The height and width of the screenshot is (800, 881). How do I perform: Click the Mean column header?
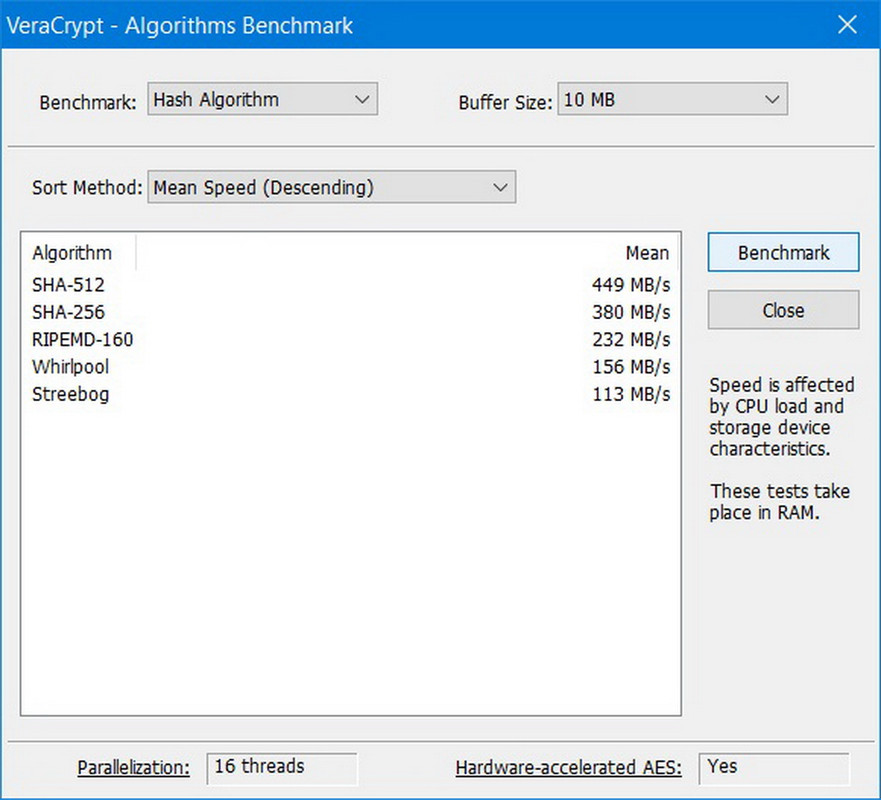pyautogui.click(x=407, y=253)
